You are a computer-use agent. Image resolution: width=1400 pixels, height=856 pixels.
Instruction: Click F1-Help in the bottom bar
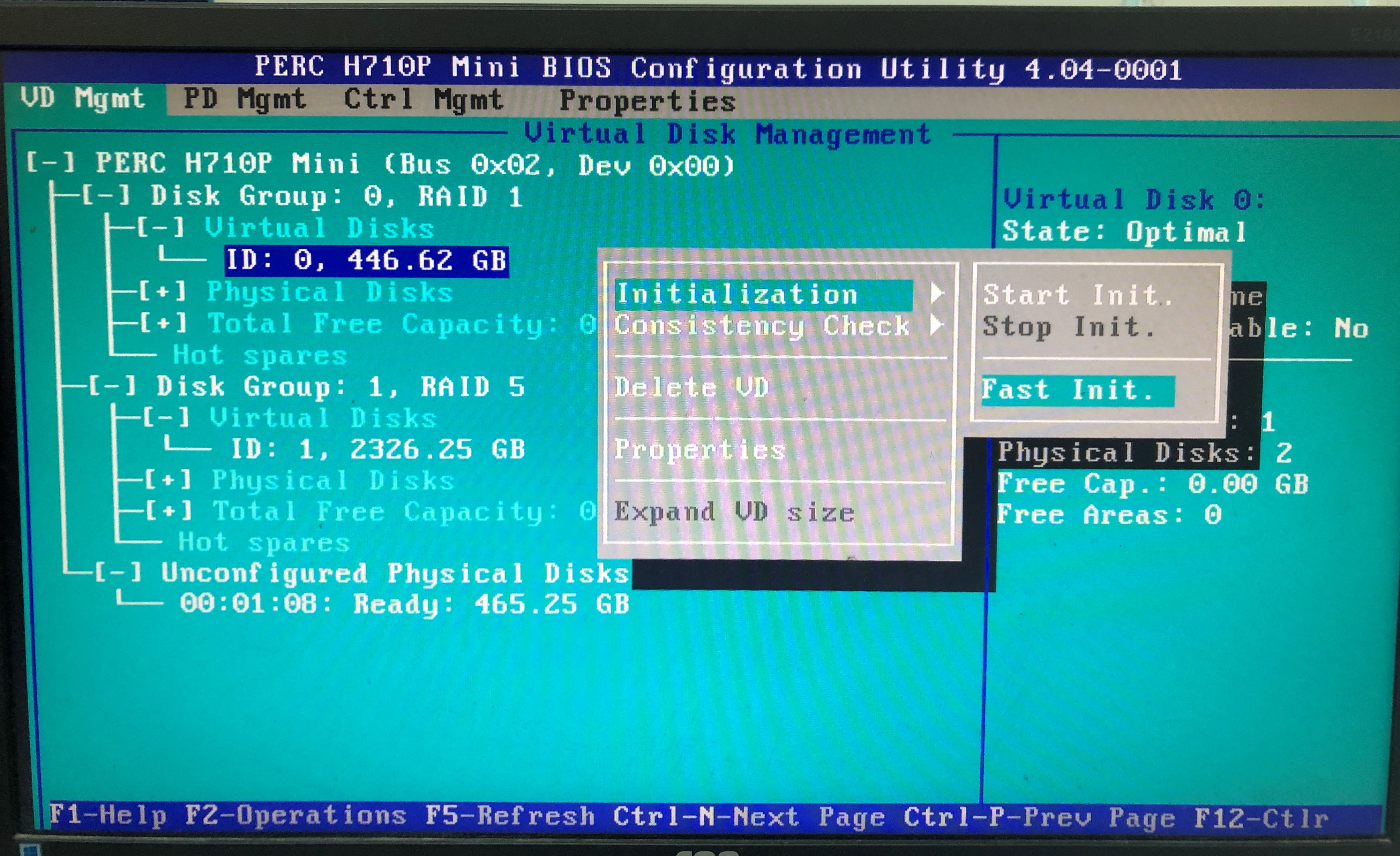tap(108, 816)
